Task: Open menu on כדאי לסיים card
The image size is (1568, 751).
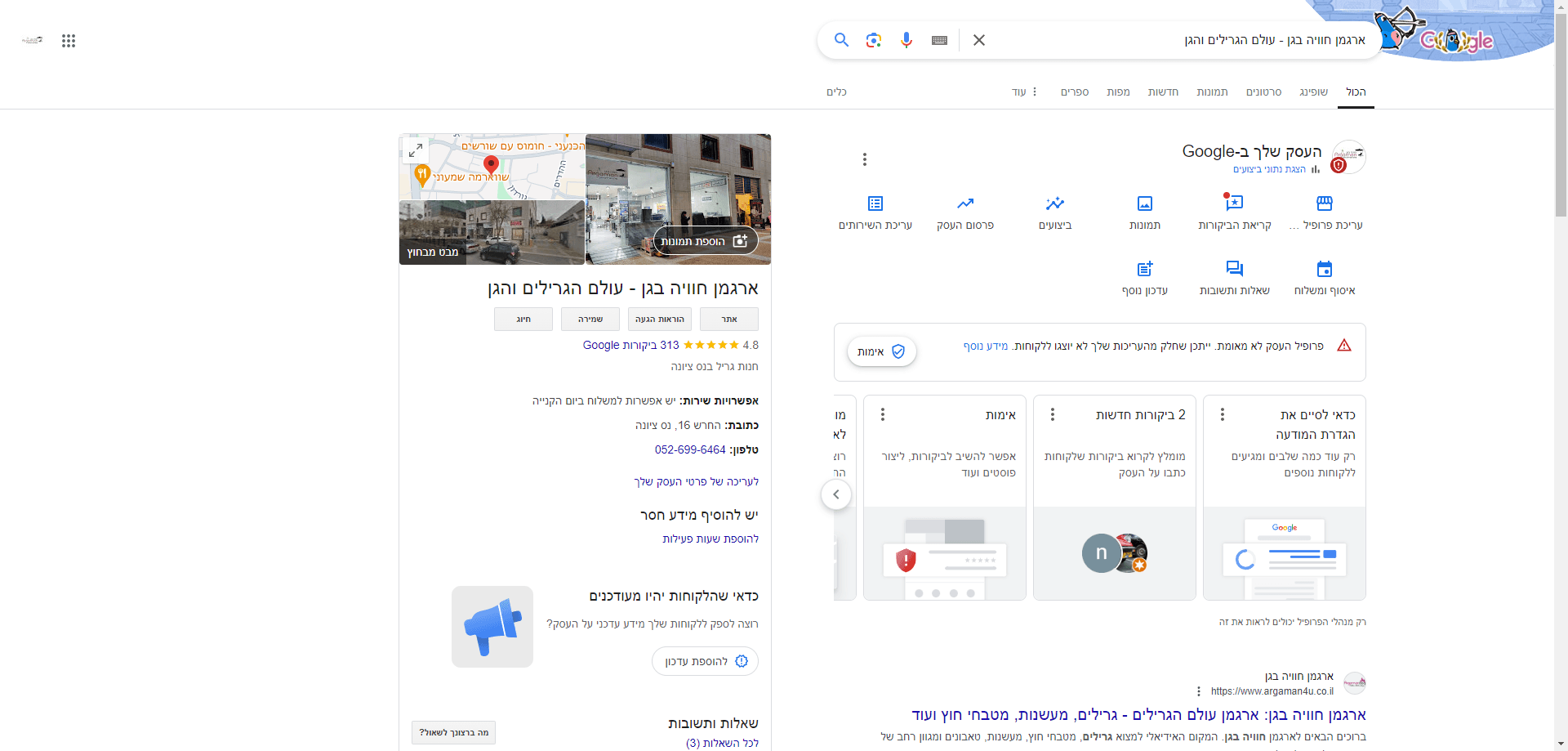Action: click(x=1223, y=414)
